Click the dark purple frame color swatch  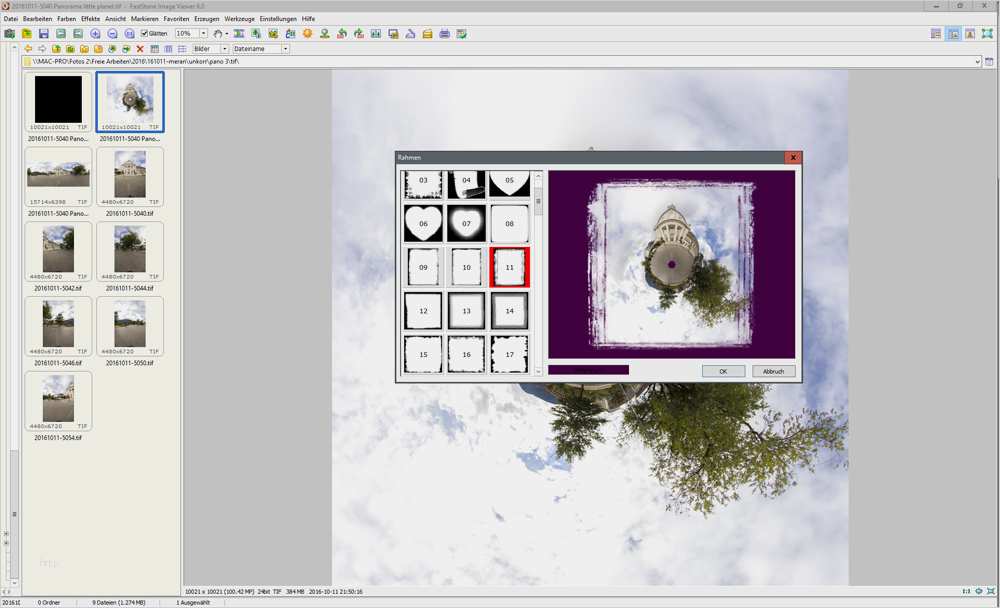pos(588,370)
